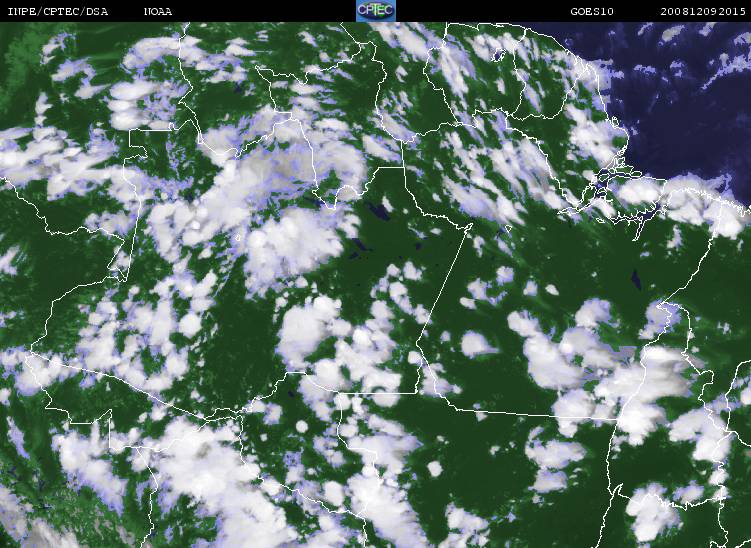751x548 pixels.
Task: Click the CPTEC logo in header
Action: pyautogui.click(x=376, y=11)
